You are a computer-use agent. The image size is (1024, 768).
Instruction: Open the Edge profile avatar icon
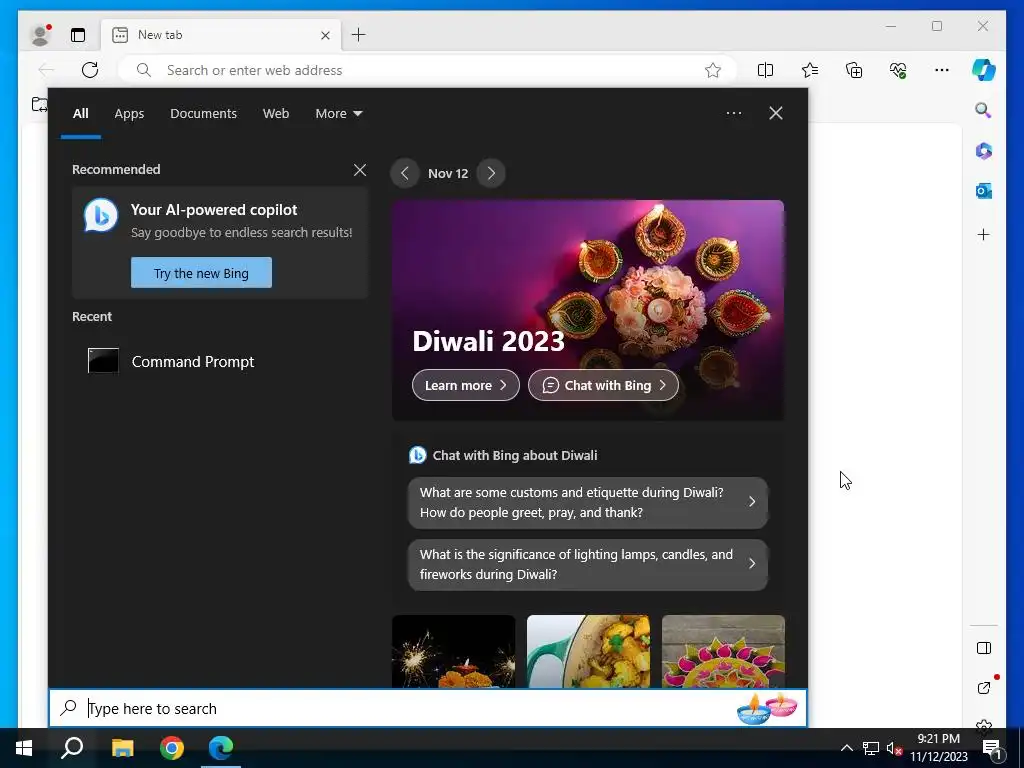coord(40,35)
